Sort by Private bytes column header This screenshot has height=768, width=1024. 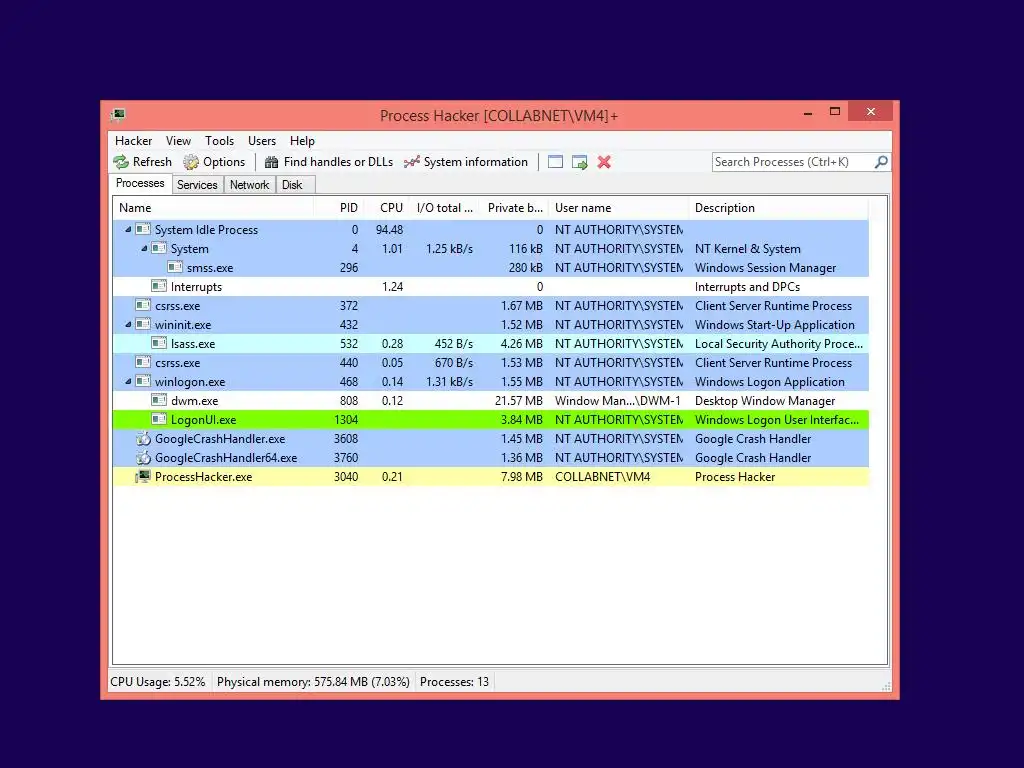pos(514,208)
